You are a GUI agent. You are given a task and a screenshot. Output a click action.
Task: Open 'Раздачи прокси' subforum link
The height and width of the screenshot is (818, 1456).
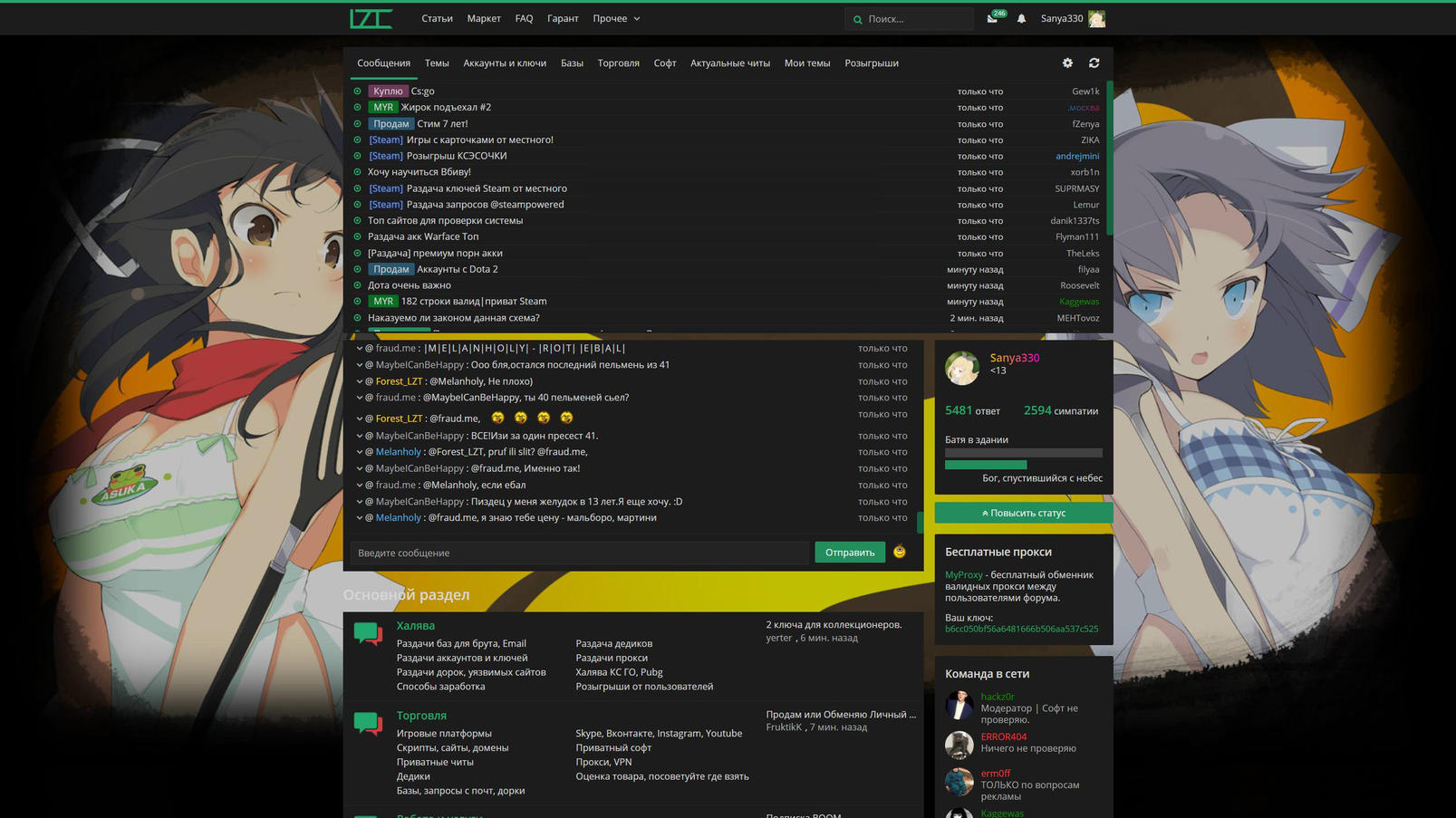tap(612, 659)
